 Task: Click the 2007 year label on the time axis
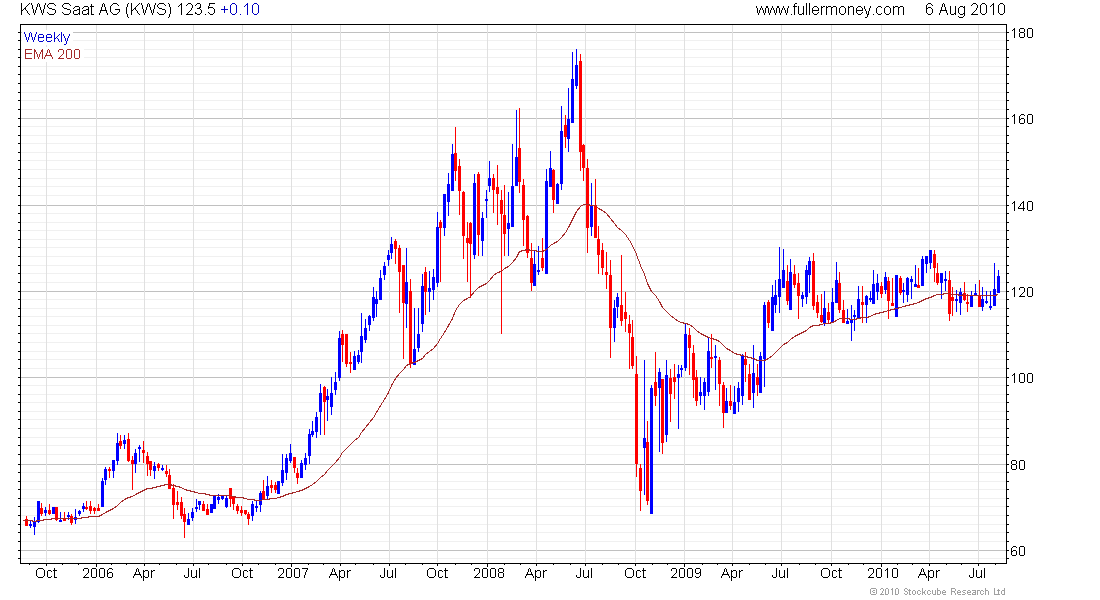pos(293,573)
